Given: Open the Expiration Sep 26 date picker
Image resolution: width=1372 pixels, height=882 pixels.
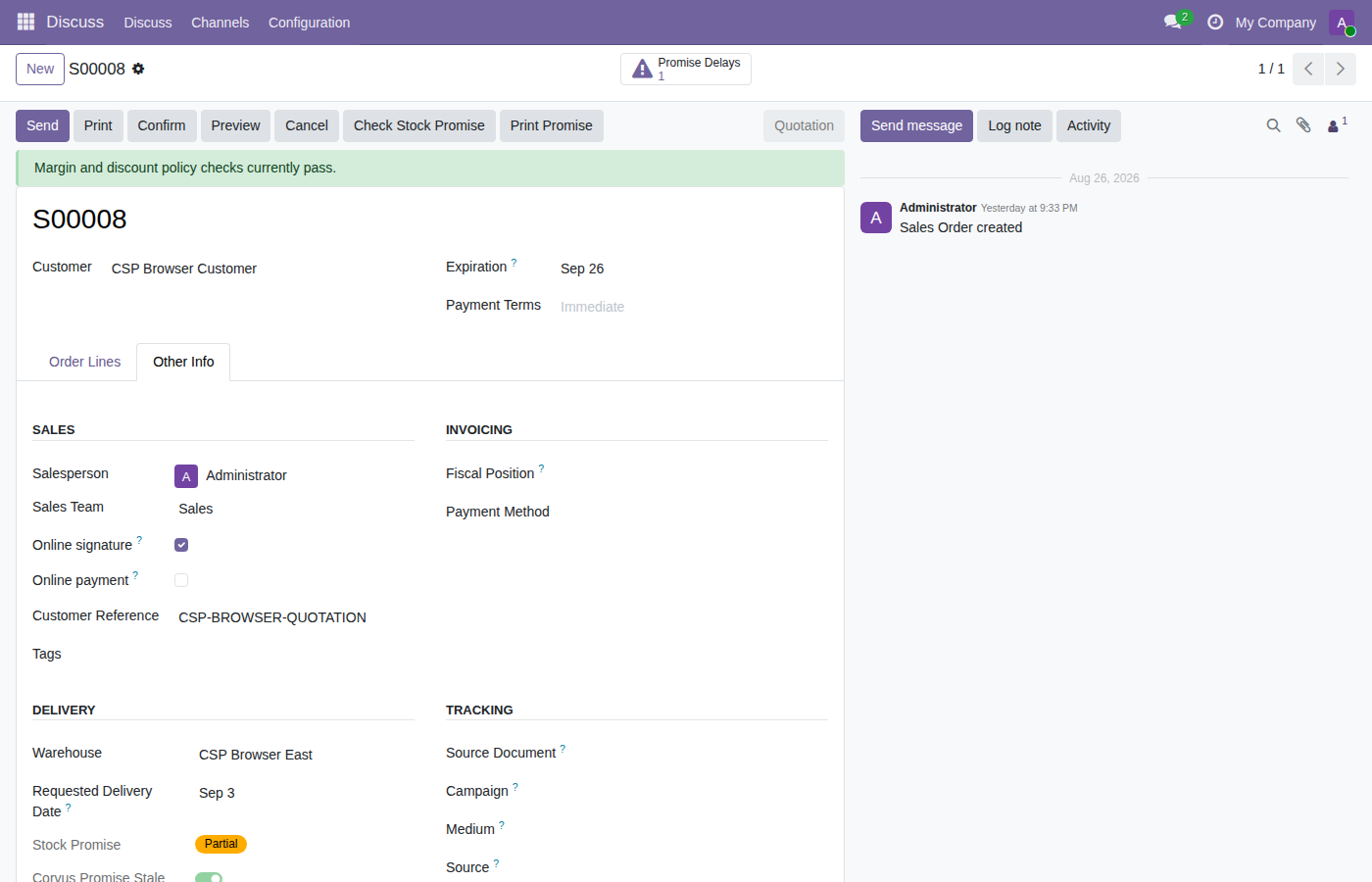Looking at the screenshot, I should [693, 269].
